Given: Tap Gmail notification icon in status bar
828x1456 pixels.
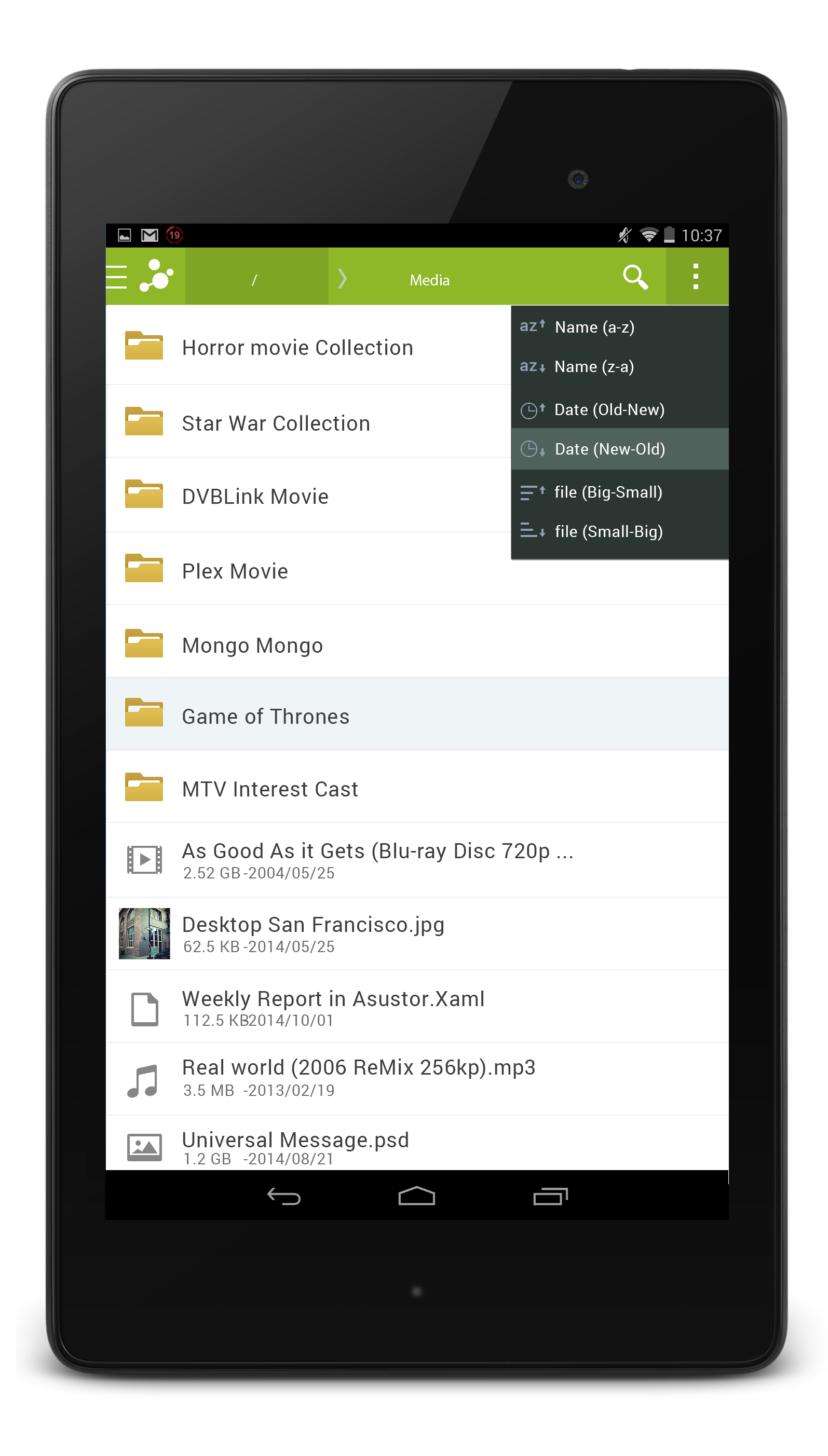Looking at the screenshot, I should point(150,235).
